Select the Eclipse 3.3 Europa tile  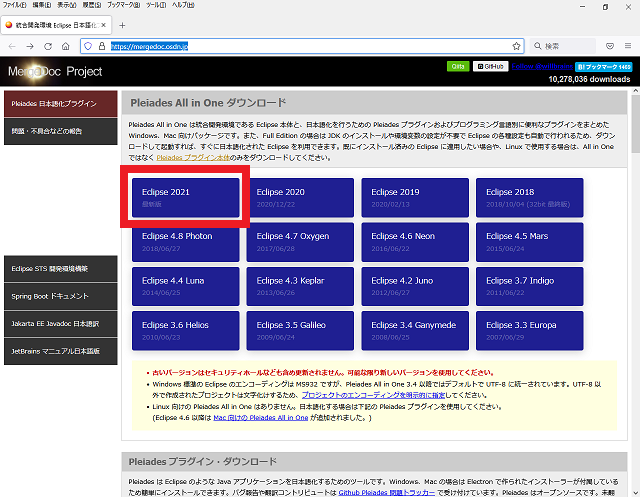tap(529, 331)
